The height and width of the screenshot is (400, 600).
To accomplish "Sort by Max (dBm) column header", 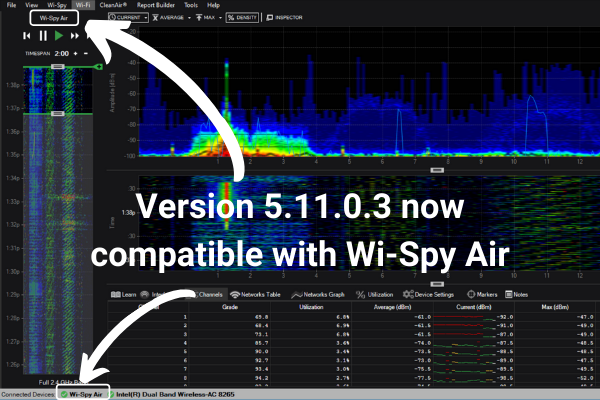I will click(555, 307).
